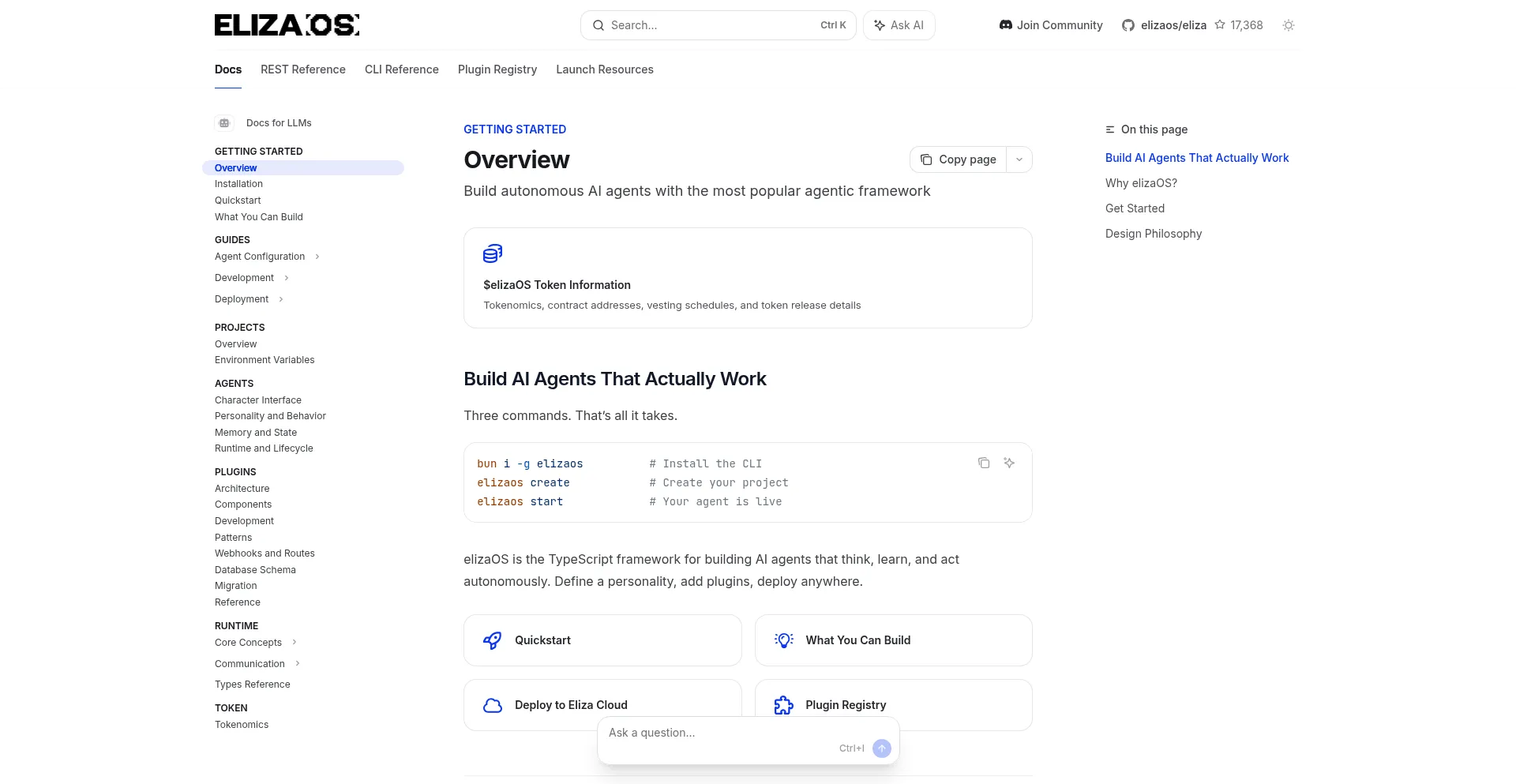Open the $elizaOS Token Information card
The width and height of the screenshot is (1516, 784).
coord(747,278)
